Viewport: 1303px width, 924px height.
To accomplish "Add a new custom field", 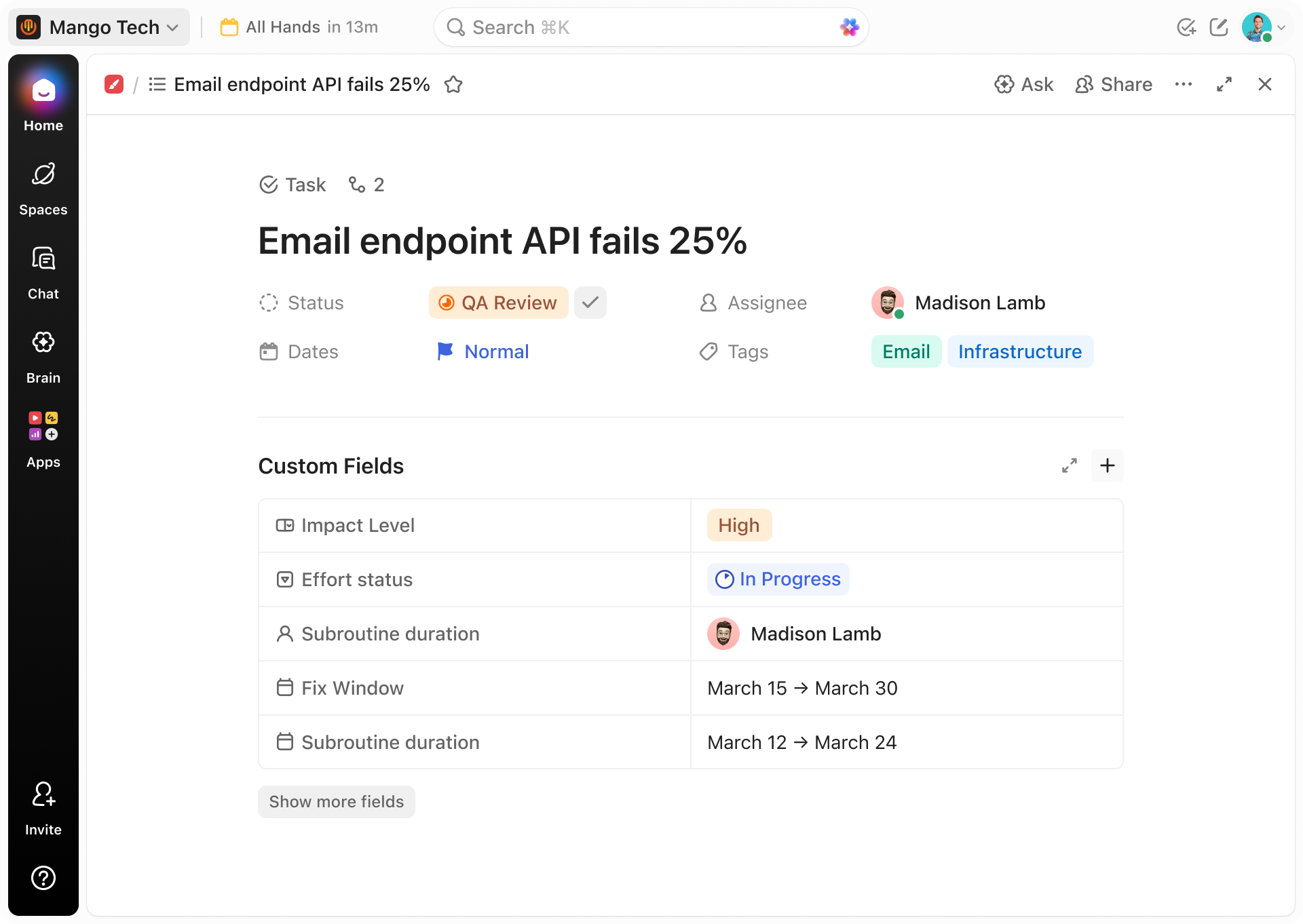I will (1108, 465).
